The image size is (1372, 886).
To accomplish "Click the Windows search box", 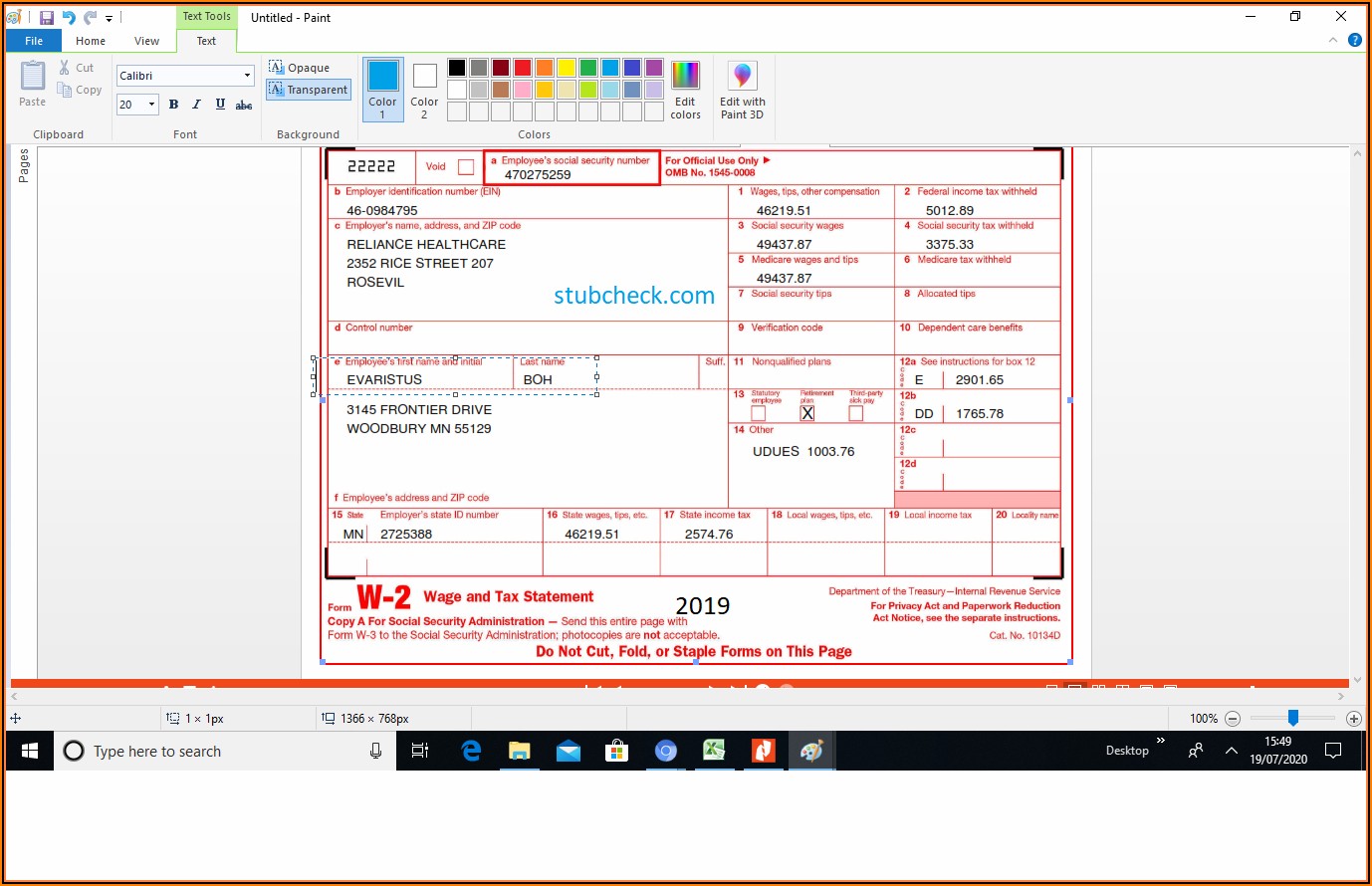I will pos(224,752).
